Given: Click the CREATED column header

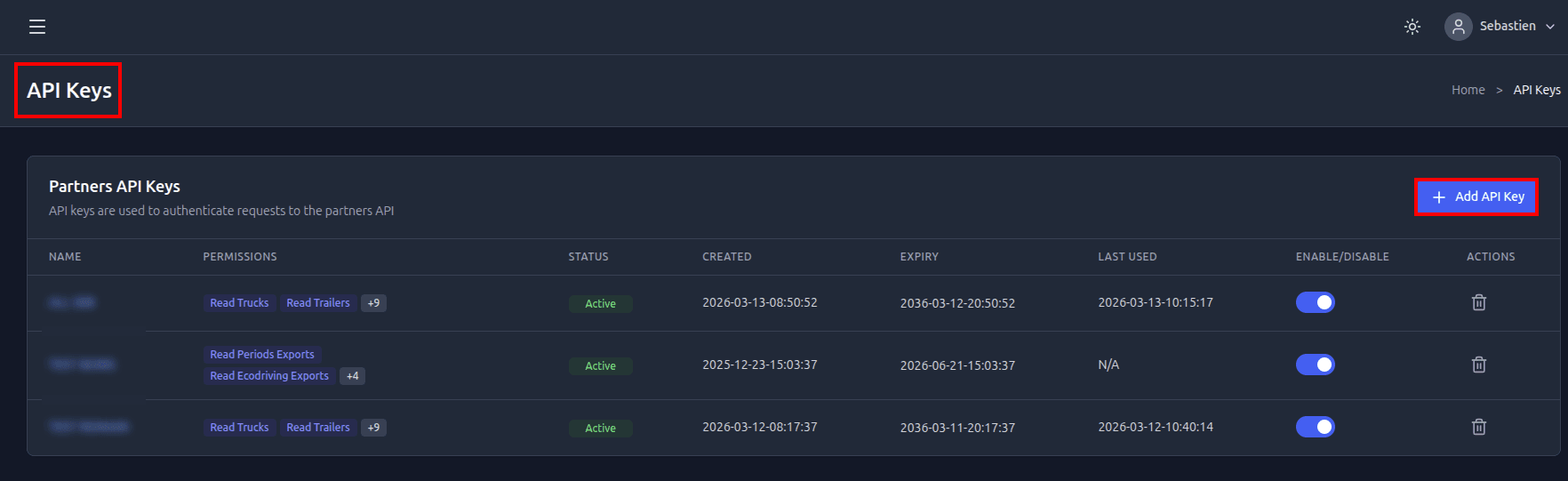Looking at the screenshot, I should (727, 257).
